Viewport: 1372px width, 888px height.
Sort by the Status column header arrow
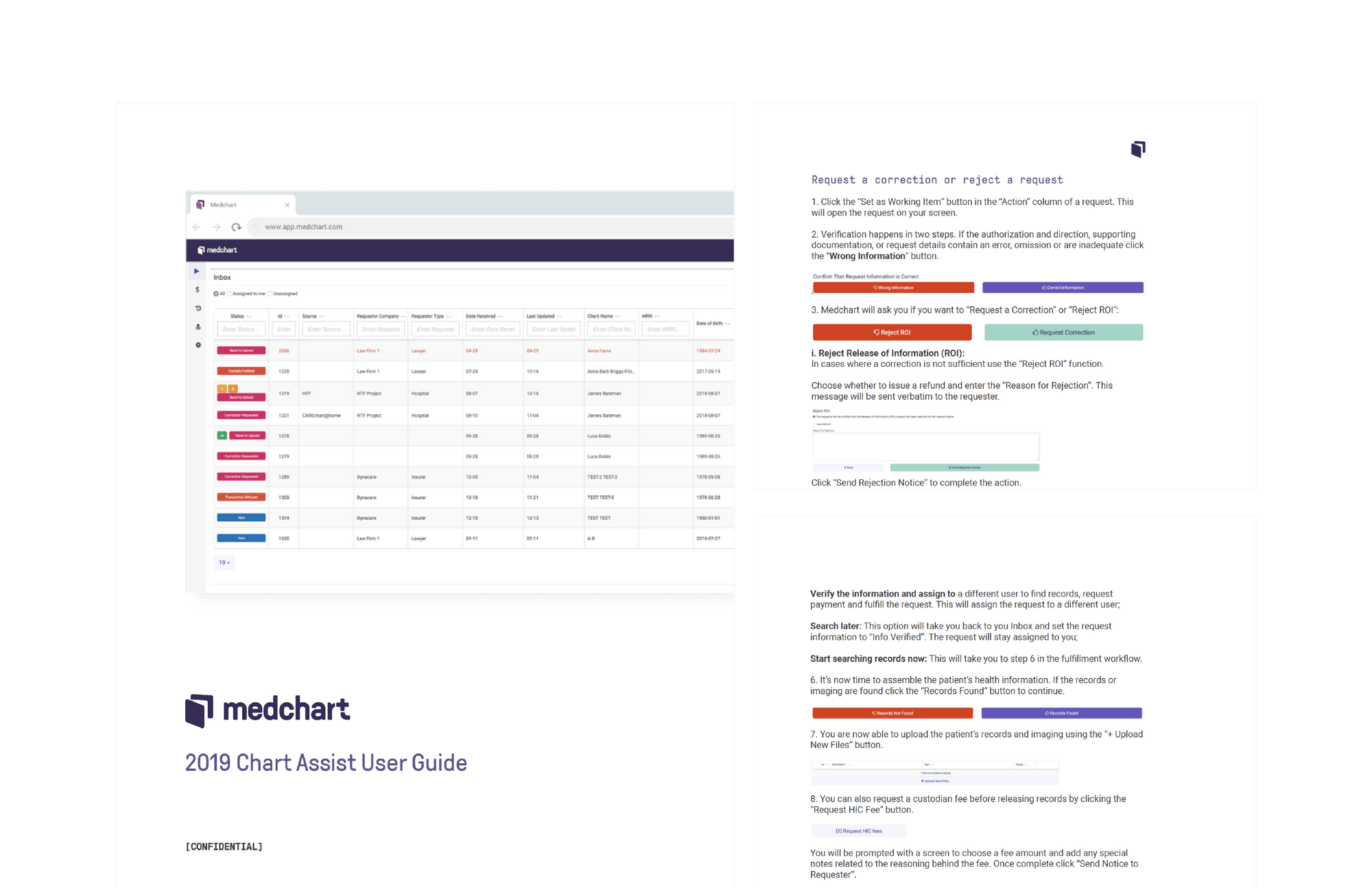point(249,316)
